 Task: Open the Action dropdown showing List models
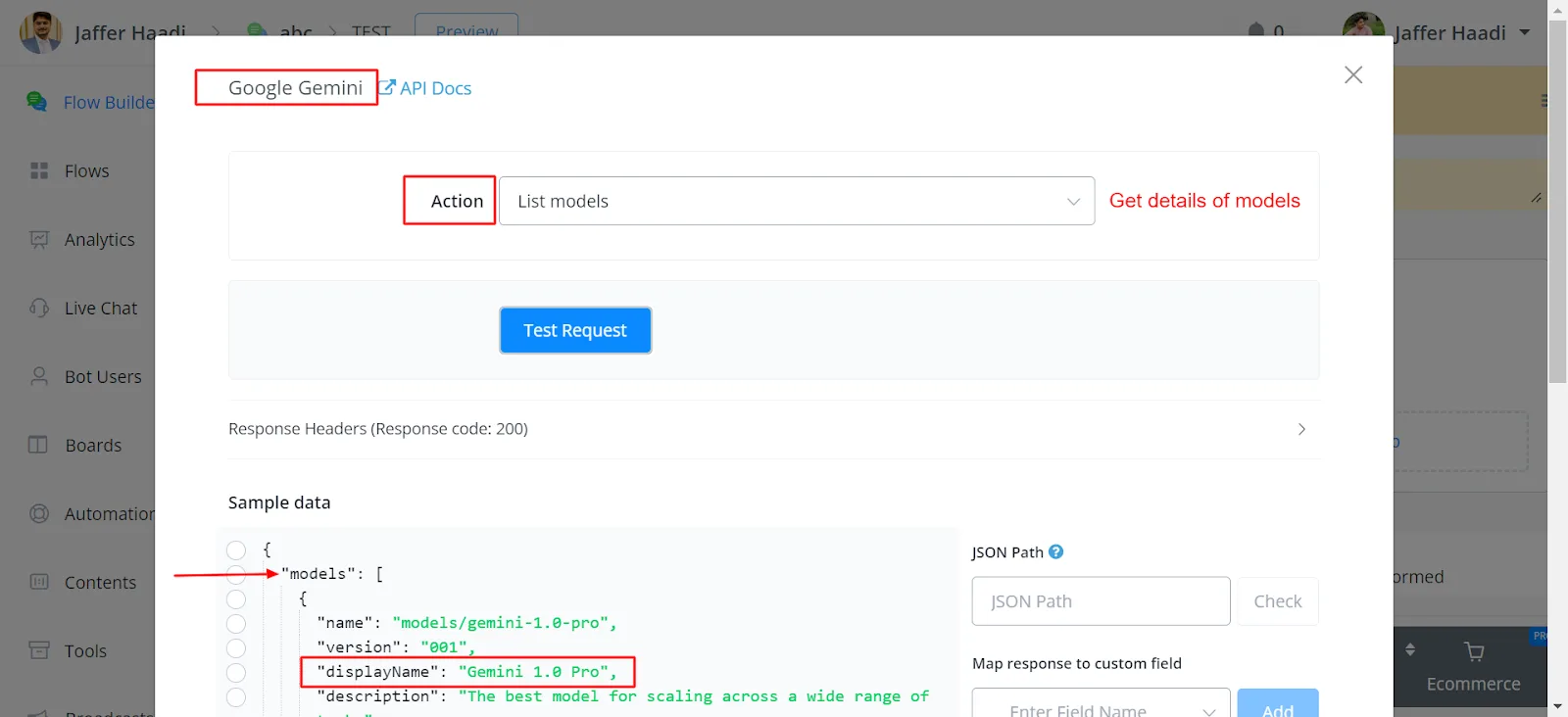797,201
